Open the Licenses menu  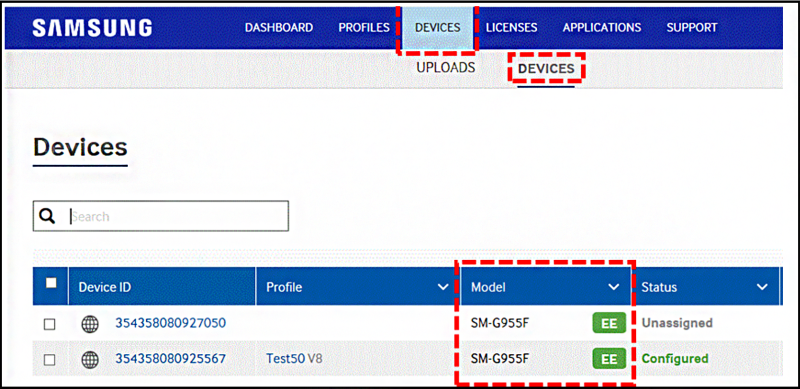point(511,28)
